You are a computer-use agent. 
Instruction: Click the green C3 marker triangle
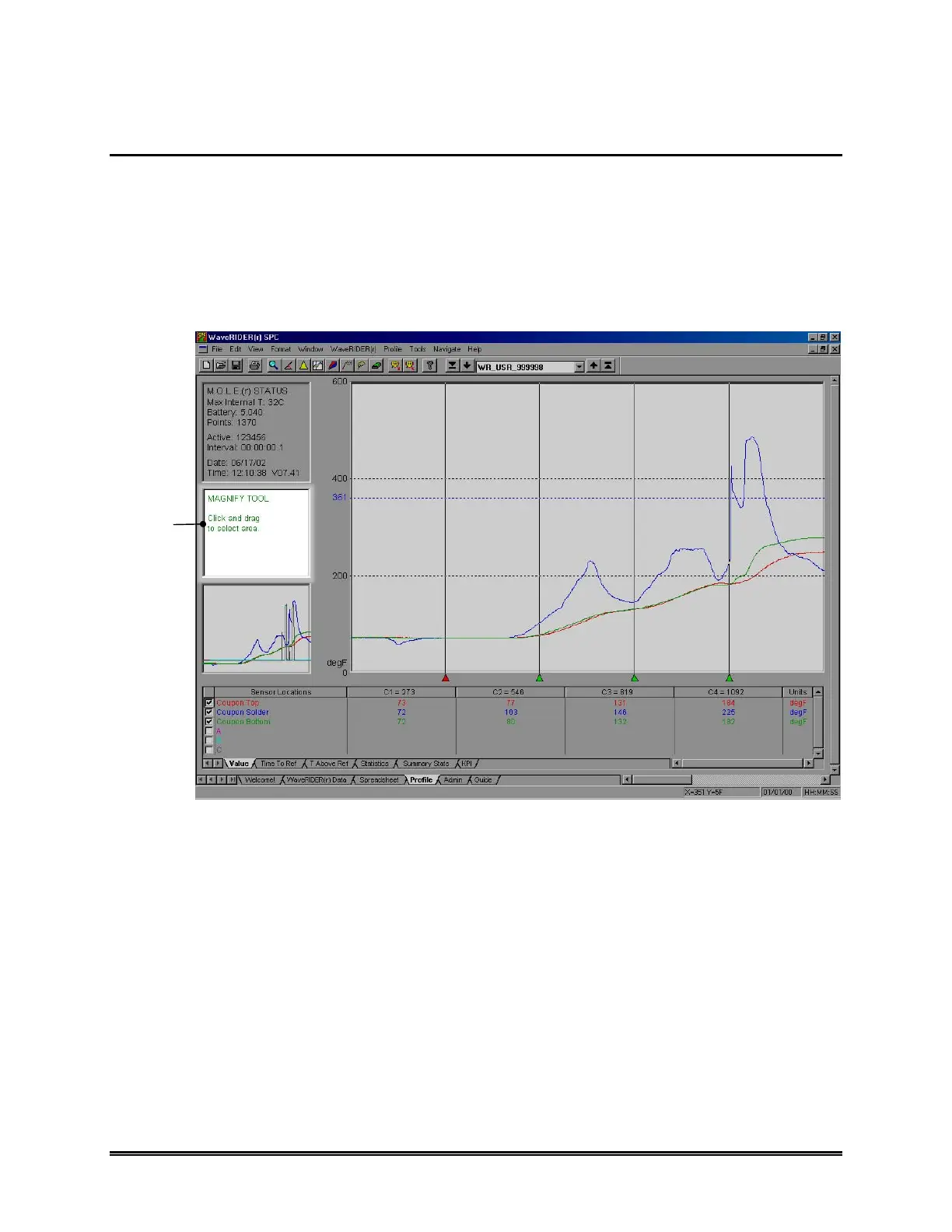coord(634,678)
